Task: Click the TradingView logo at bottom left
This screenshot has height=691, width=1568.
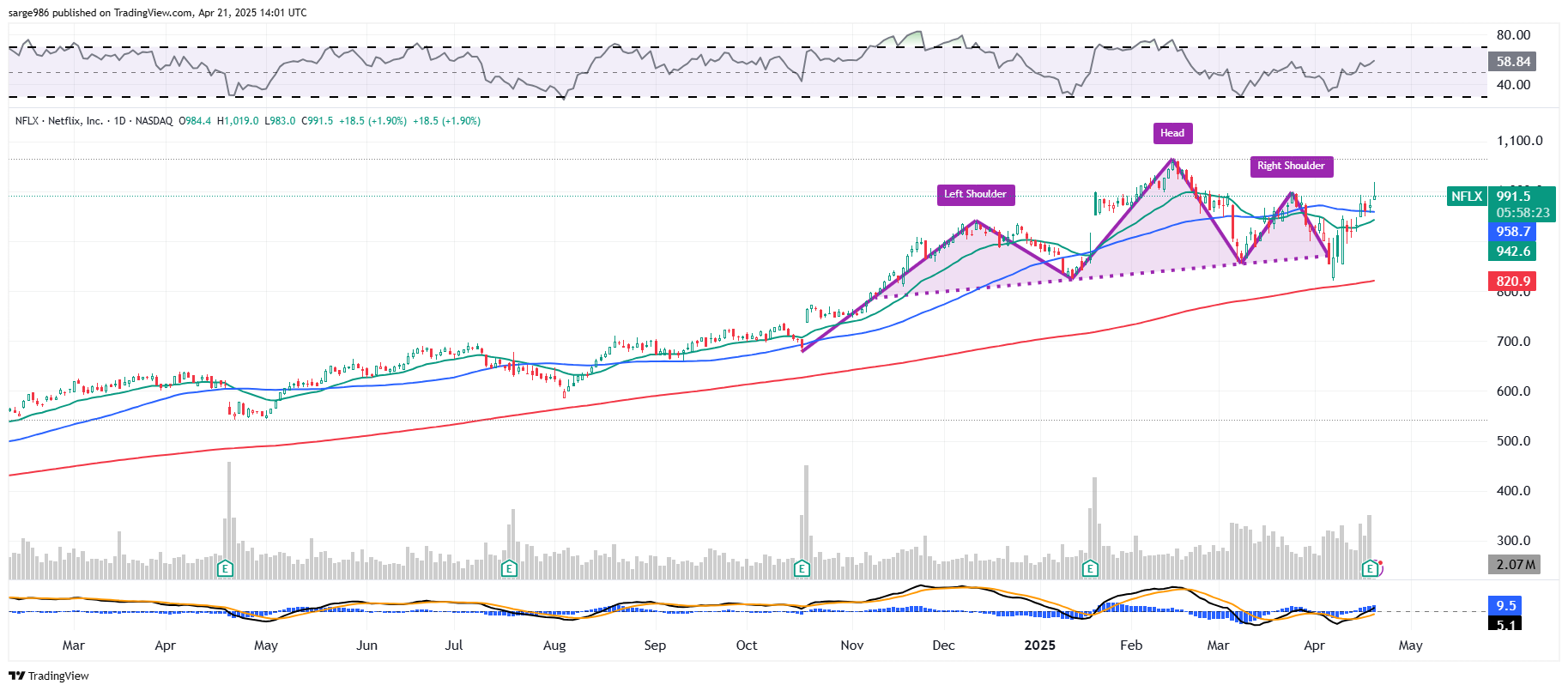Action: (49, 676)
